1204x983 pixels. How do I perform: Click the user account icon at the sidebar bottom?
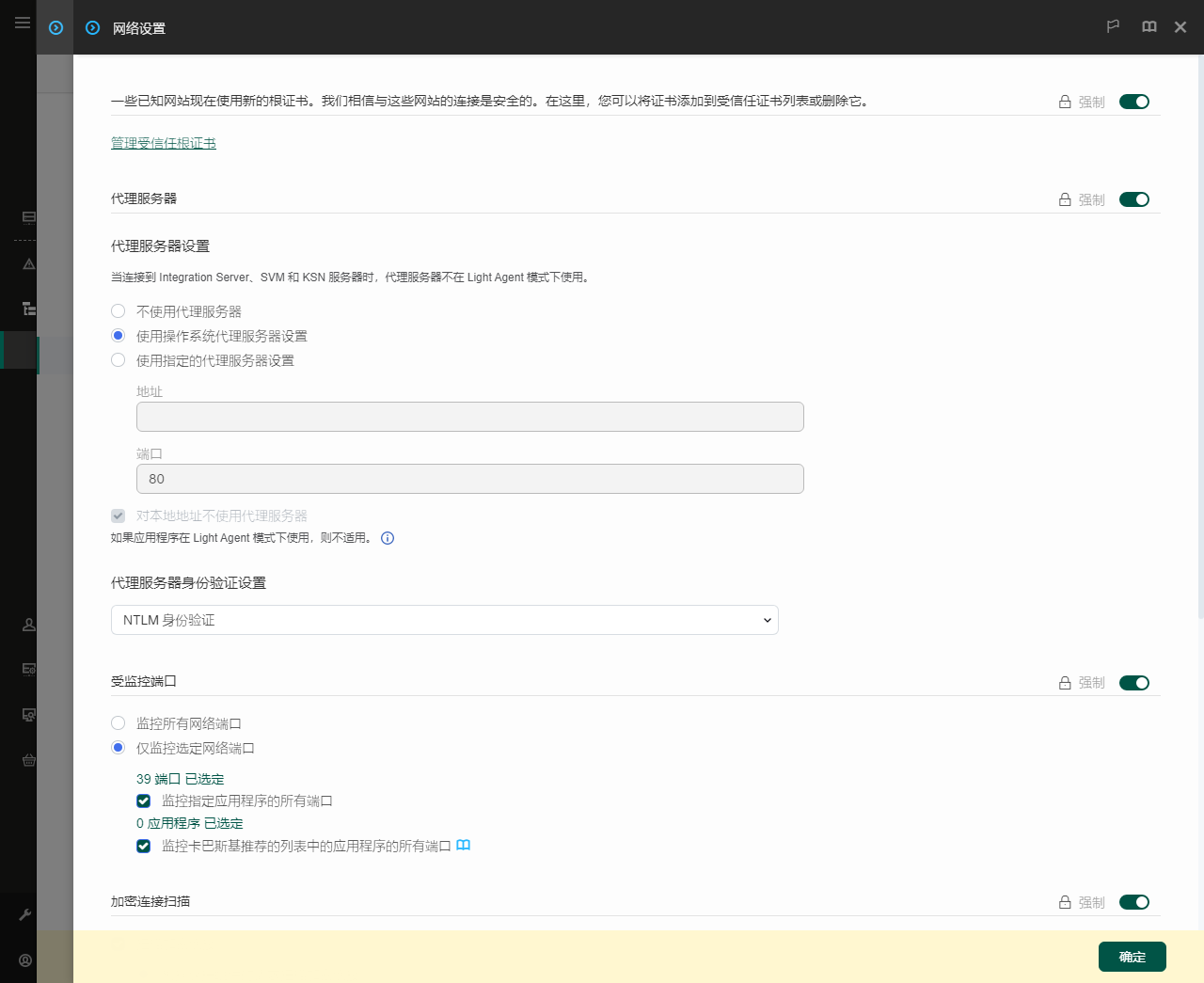coord(25,960)
